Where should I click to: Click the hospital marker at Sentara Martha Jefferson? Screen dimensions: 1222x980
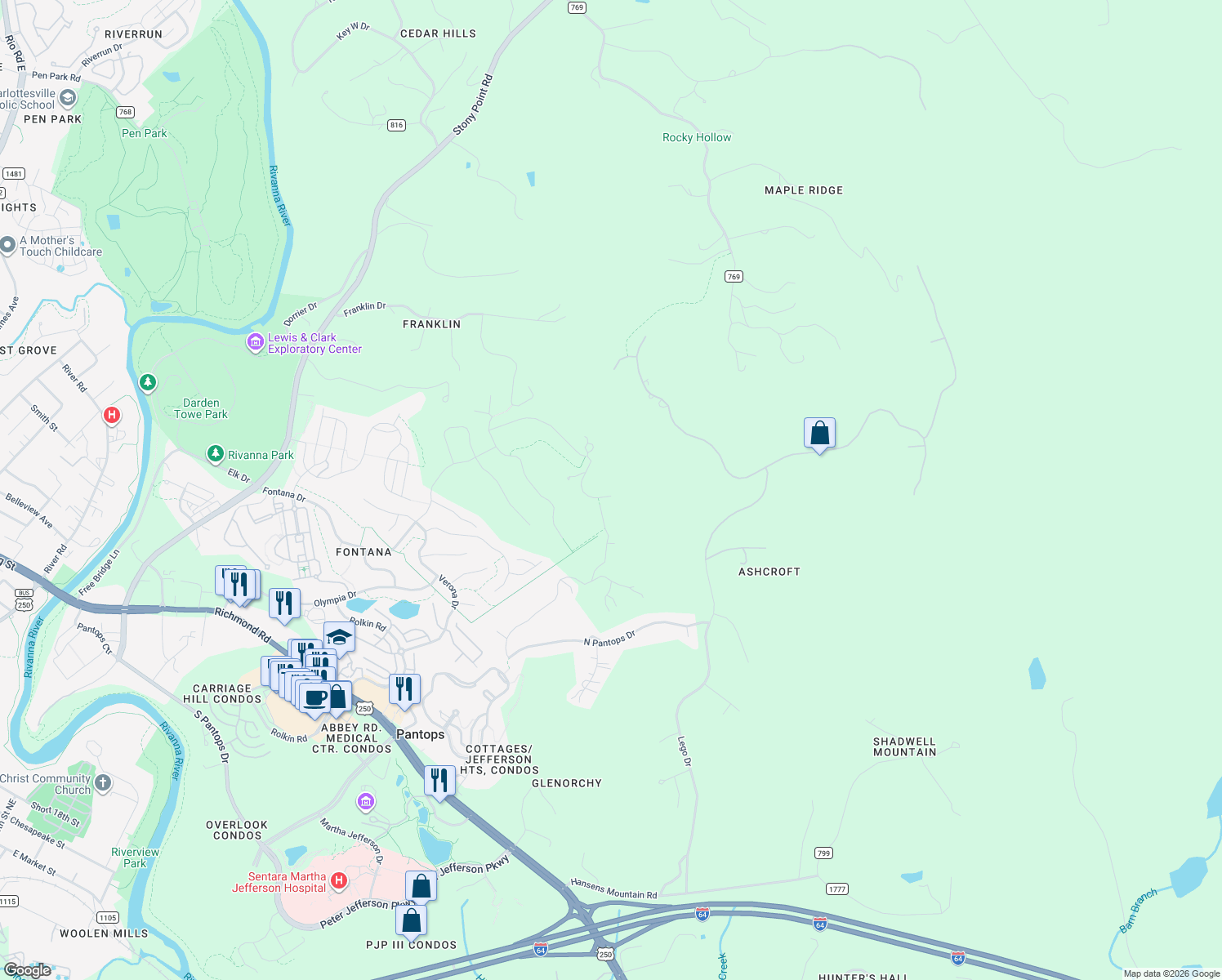(337, 880)
